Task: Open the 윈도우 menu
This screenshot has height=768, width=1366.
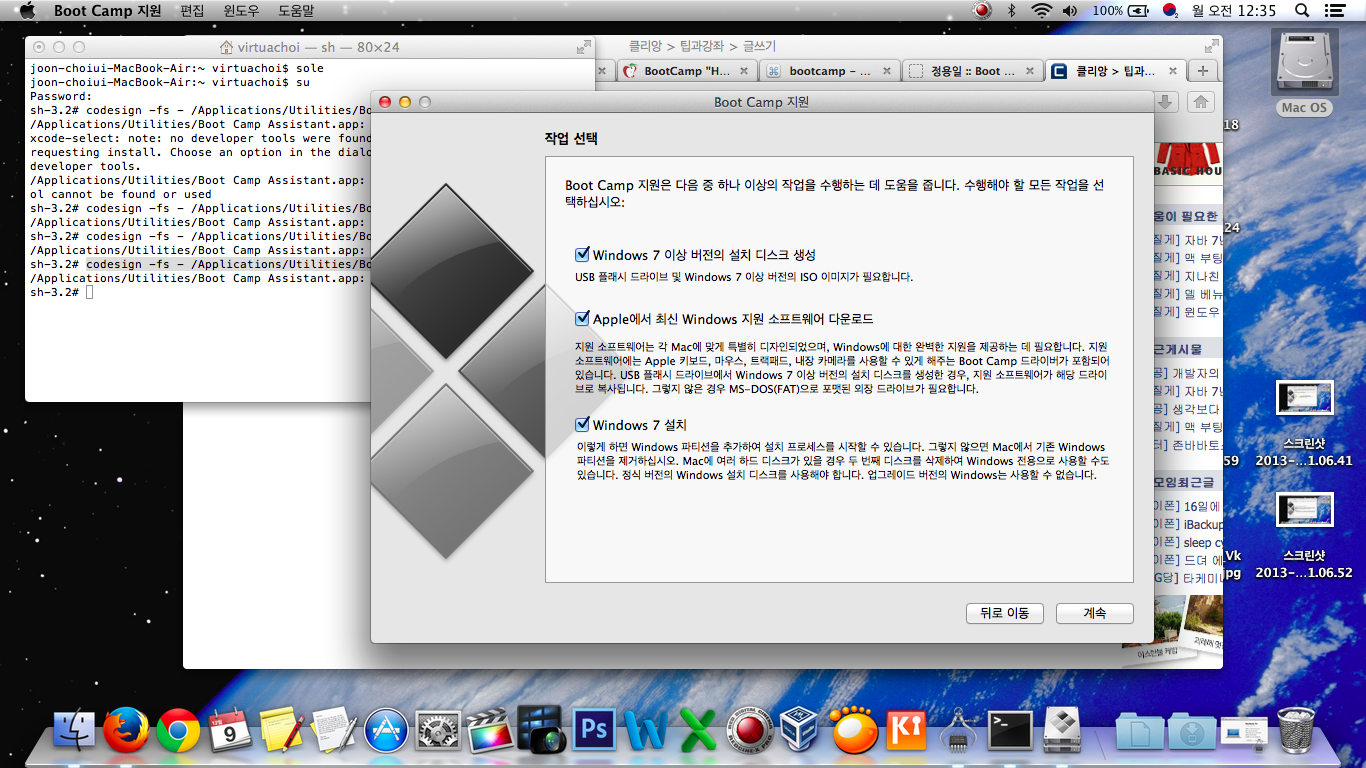Action: [241, 11]
